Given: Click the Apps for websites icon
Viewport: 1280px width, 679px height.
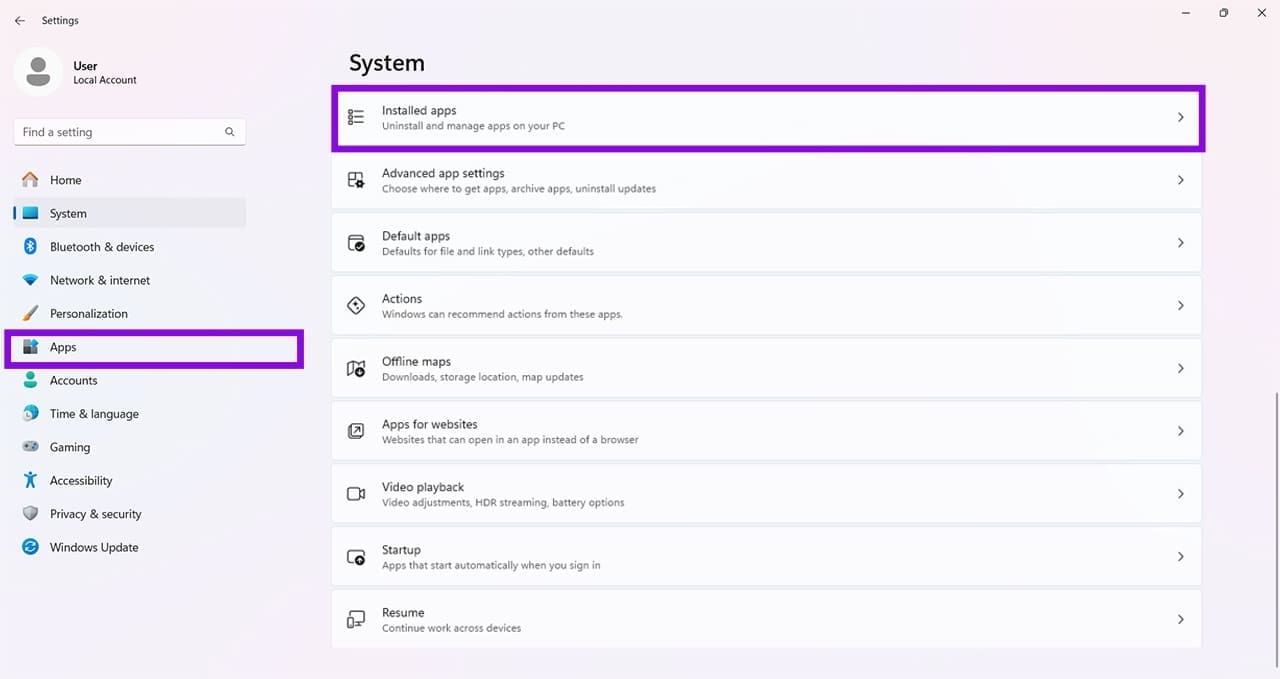Looking at the screenshot, I should click(356, 431).
